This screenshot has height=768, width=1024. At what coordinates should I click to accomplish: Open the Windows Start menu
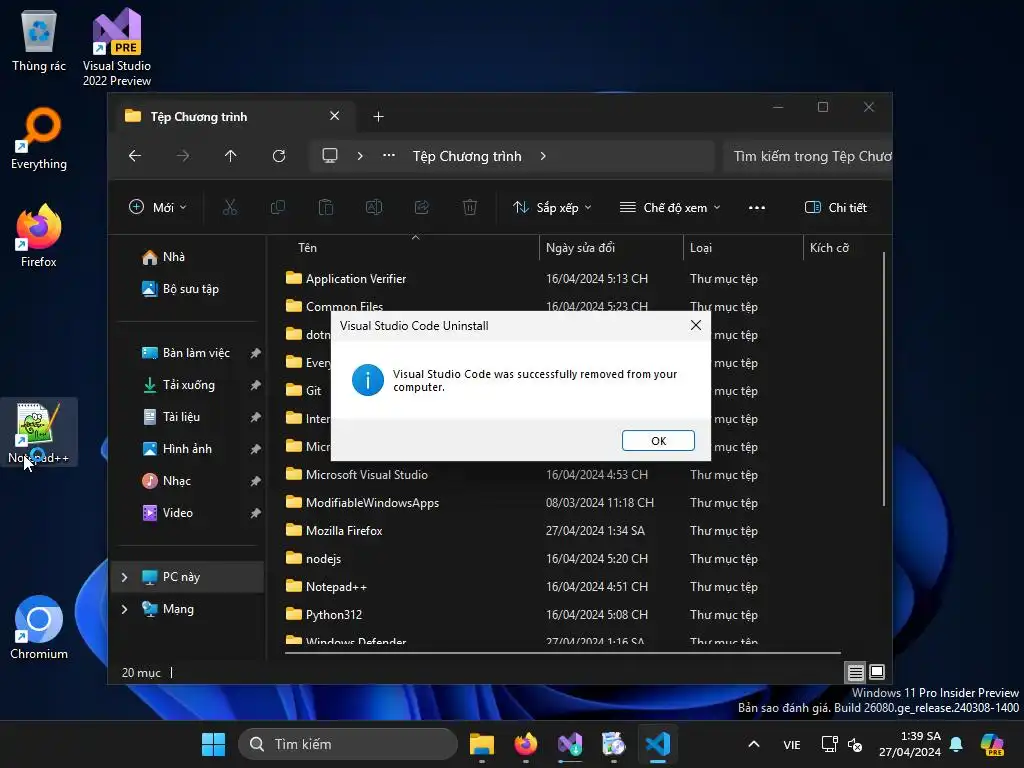point(214,744)
